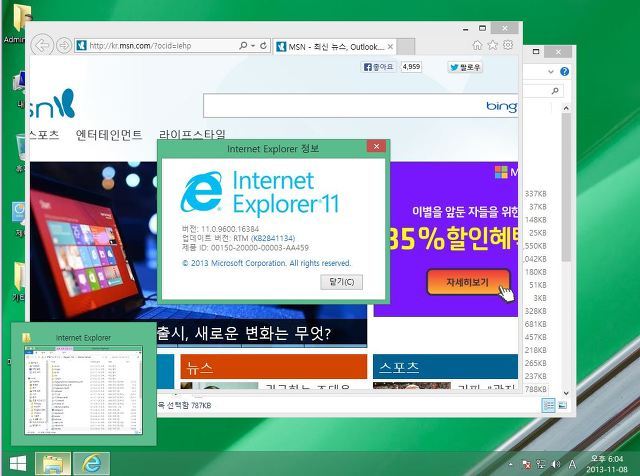Click the Action Center flag tray icon
640x476 pixels.
pyautogui.click(x=527, y=464)
